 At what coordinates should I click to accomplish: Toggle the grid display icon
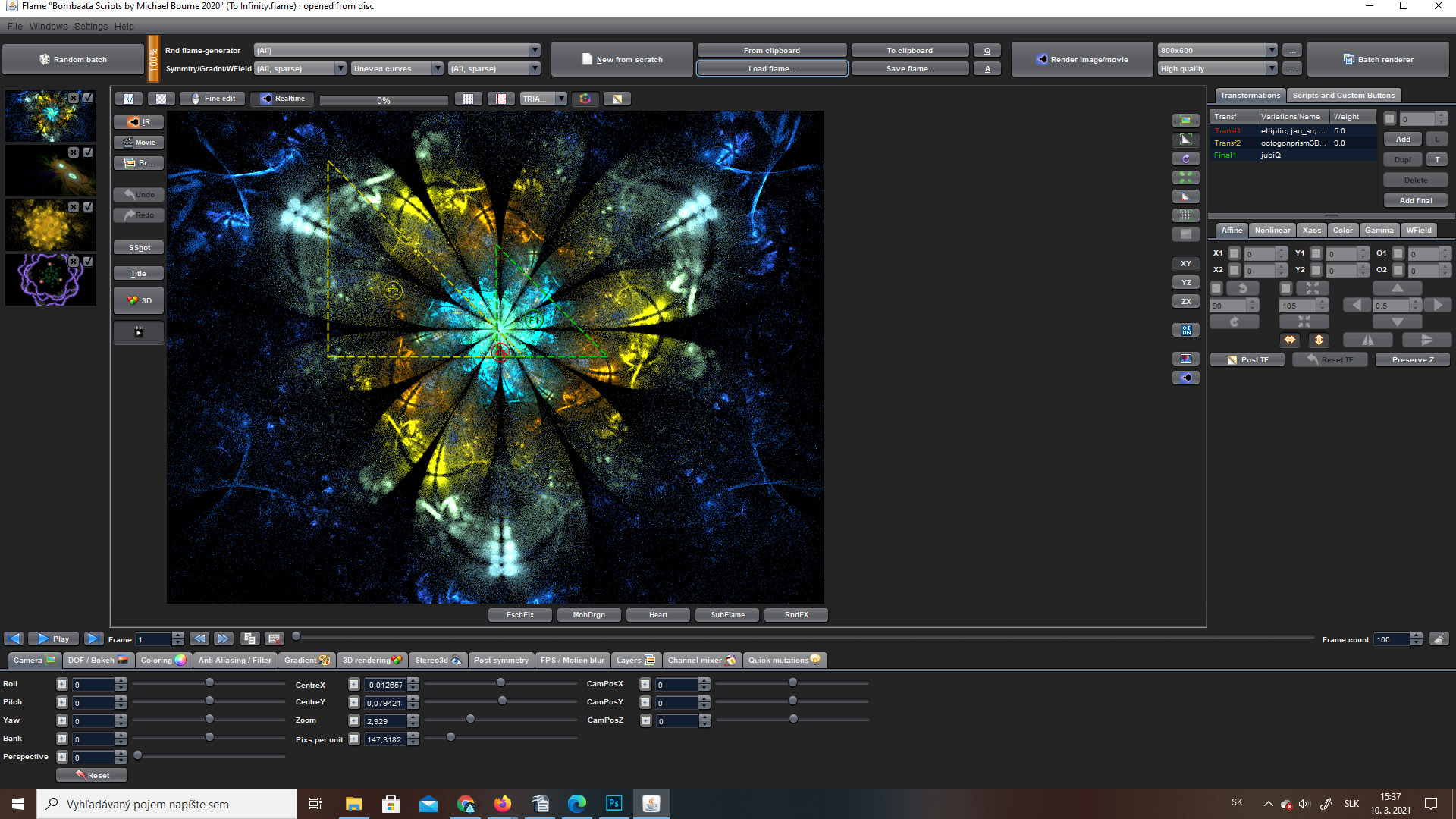click(x=469, y=99)
